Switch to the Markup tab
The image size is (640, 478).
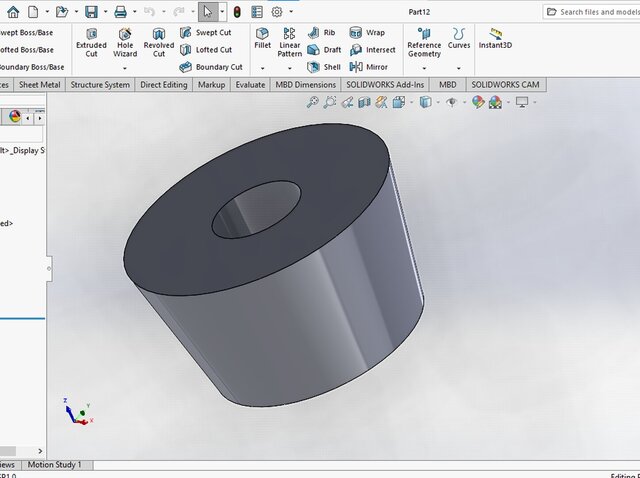pyautogui.click(x=211, y=85)
